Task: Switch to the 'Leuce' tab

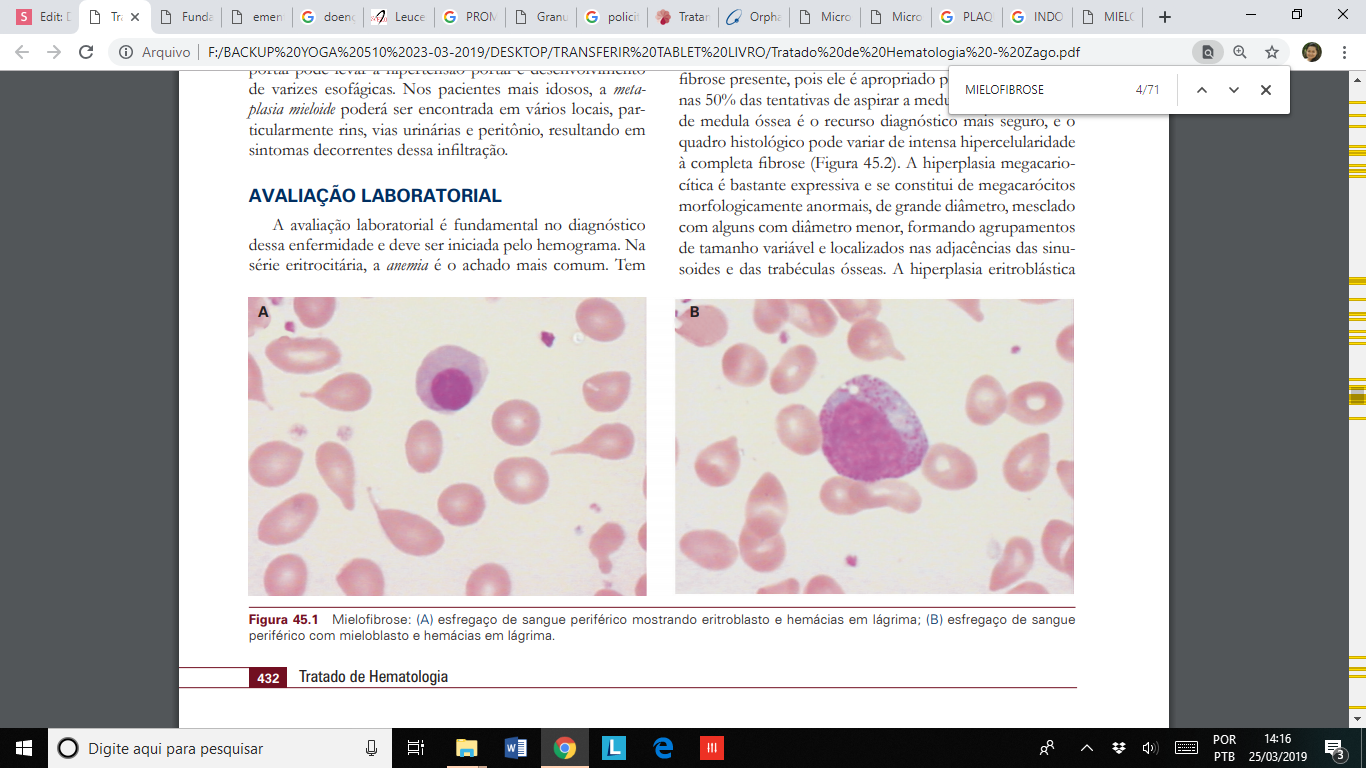Action: coord(397,17)
